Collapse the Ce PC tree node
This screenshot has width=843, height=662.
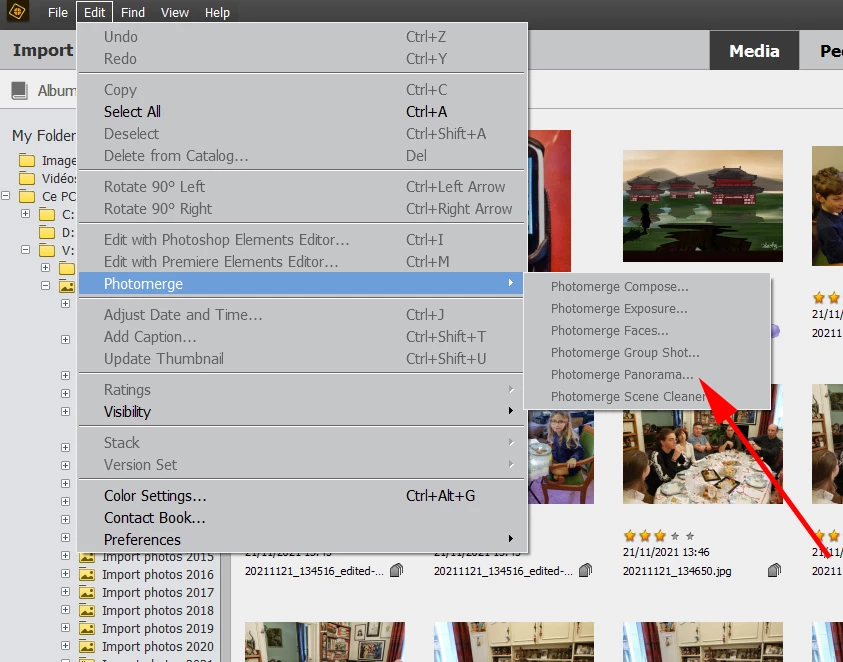click(x=6, y=196)
